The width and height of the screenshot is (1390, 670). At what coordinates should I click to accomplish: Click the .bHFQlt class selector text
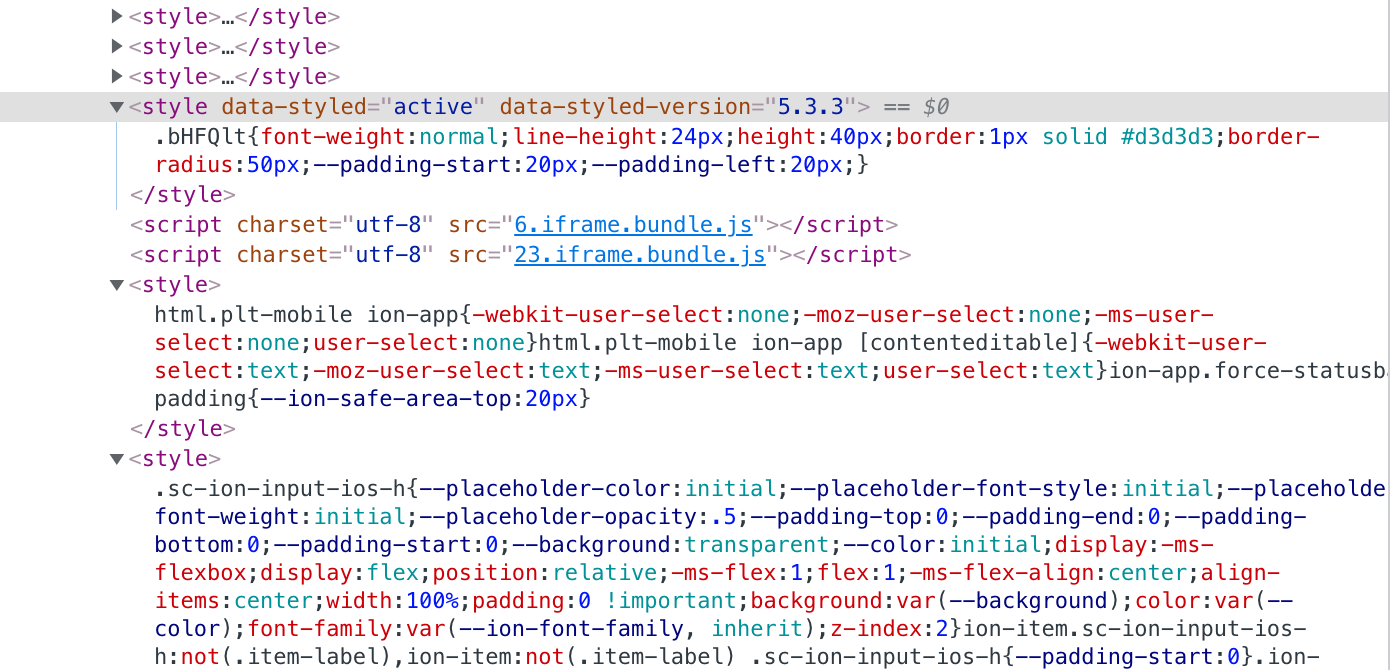tap(201, 137)
